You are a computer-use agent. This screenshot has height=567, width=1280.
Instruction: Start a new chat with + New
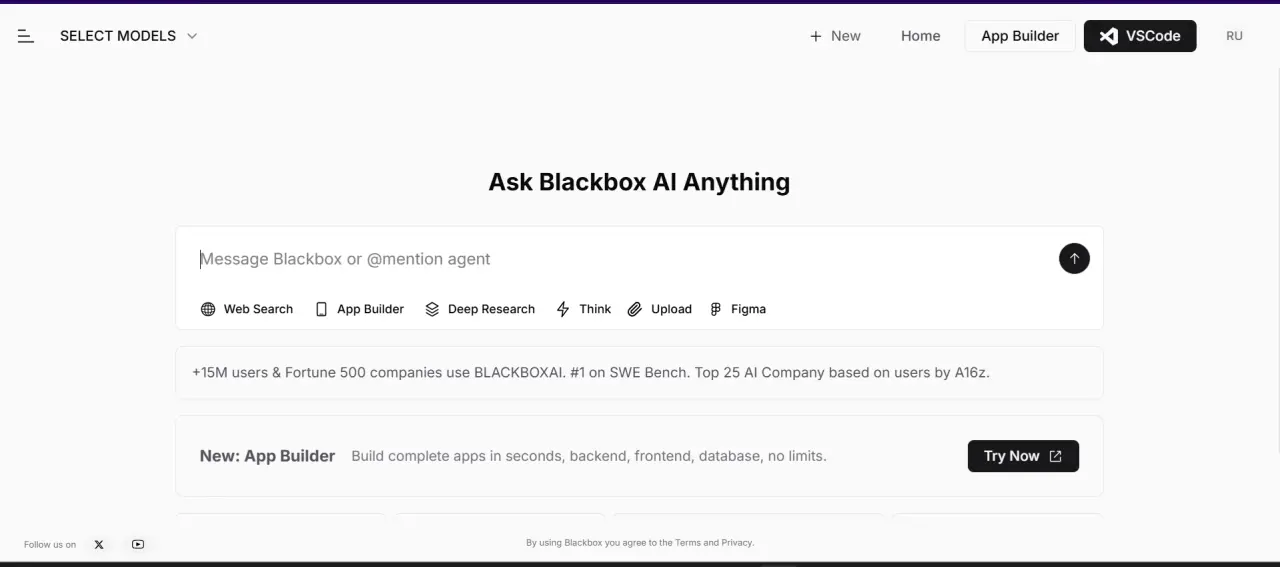(835, 36)
